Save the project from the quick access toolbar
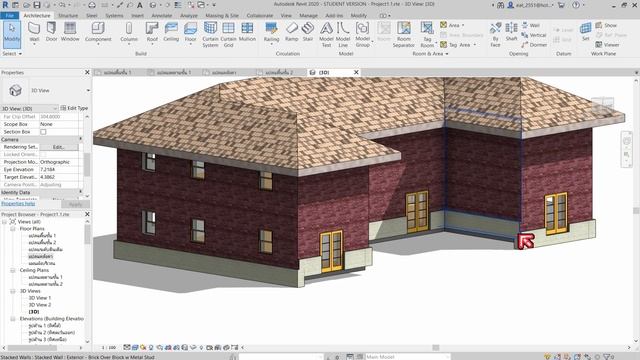Viewport: 640px width, 360px height. pos(37,5)
